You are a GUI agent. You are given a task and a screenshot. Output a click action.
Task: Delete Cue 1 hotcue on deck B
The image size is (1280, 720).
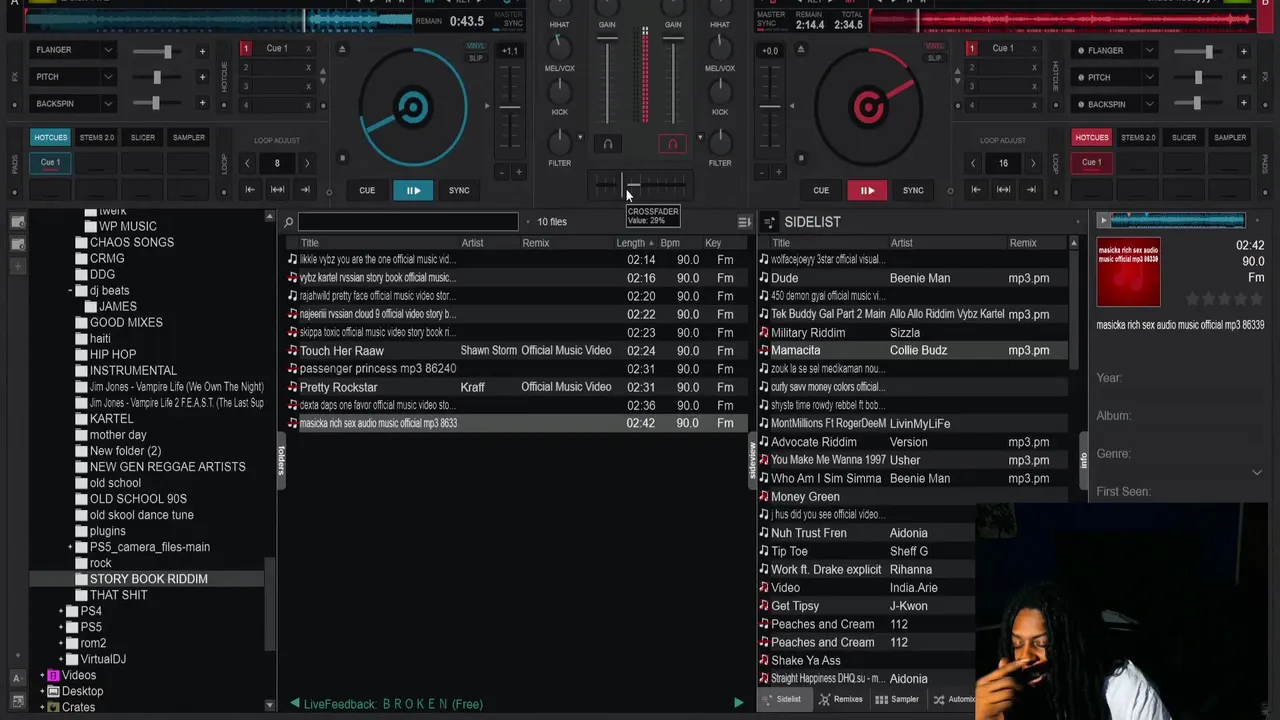click(1034, 49)
